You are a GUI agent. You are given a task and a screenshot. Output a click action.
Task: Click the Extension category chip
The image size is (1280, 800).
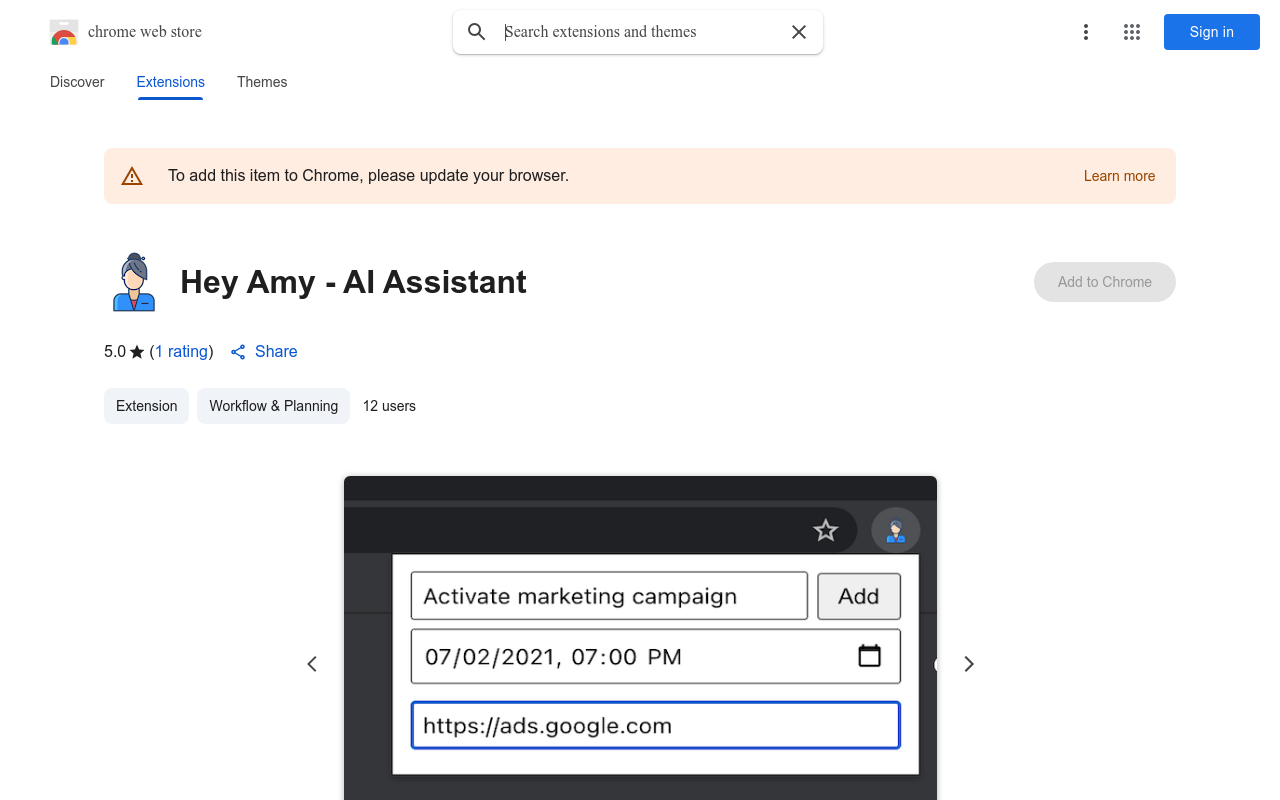click(x=146, y=406)
